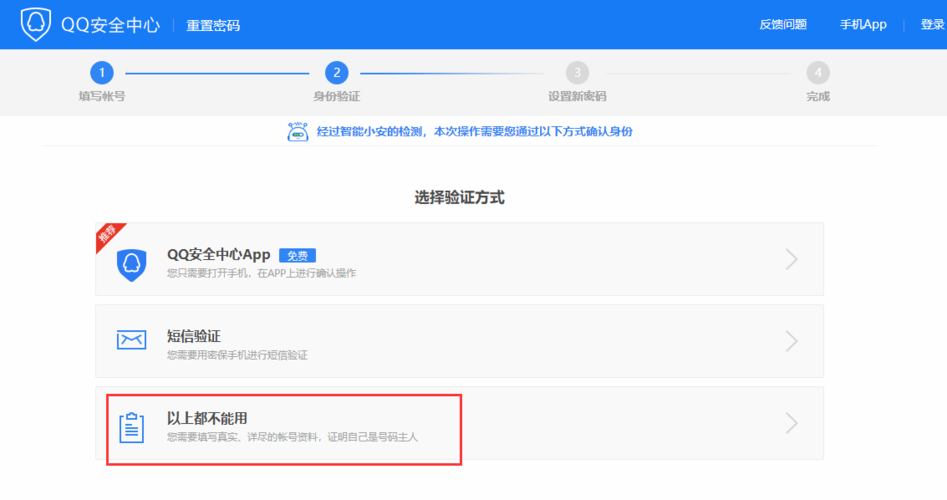Screen dimensions: 947x500
Task: Click step 2 circle 身份验证
Action: point(336,73)
